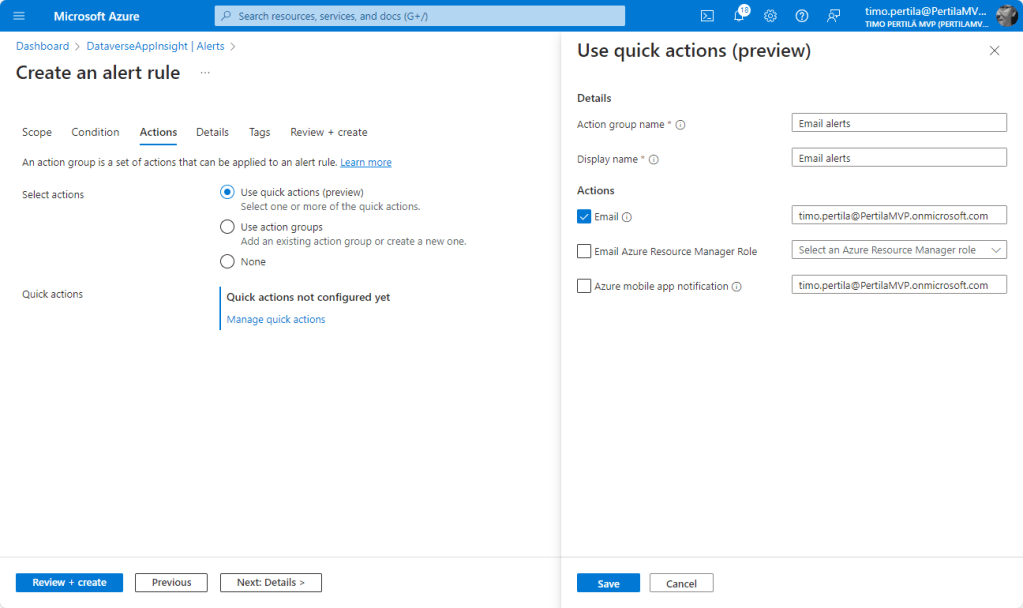Enable Azure mobile app notification checkbox

tap(584, 286)
